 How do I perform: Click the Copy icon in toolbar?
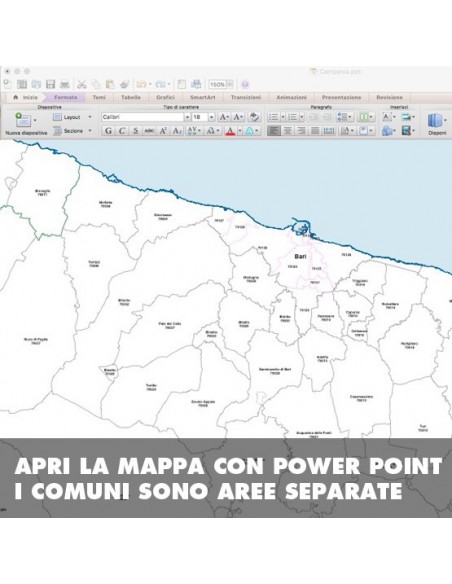(96, 85)
